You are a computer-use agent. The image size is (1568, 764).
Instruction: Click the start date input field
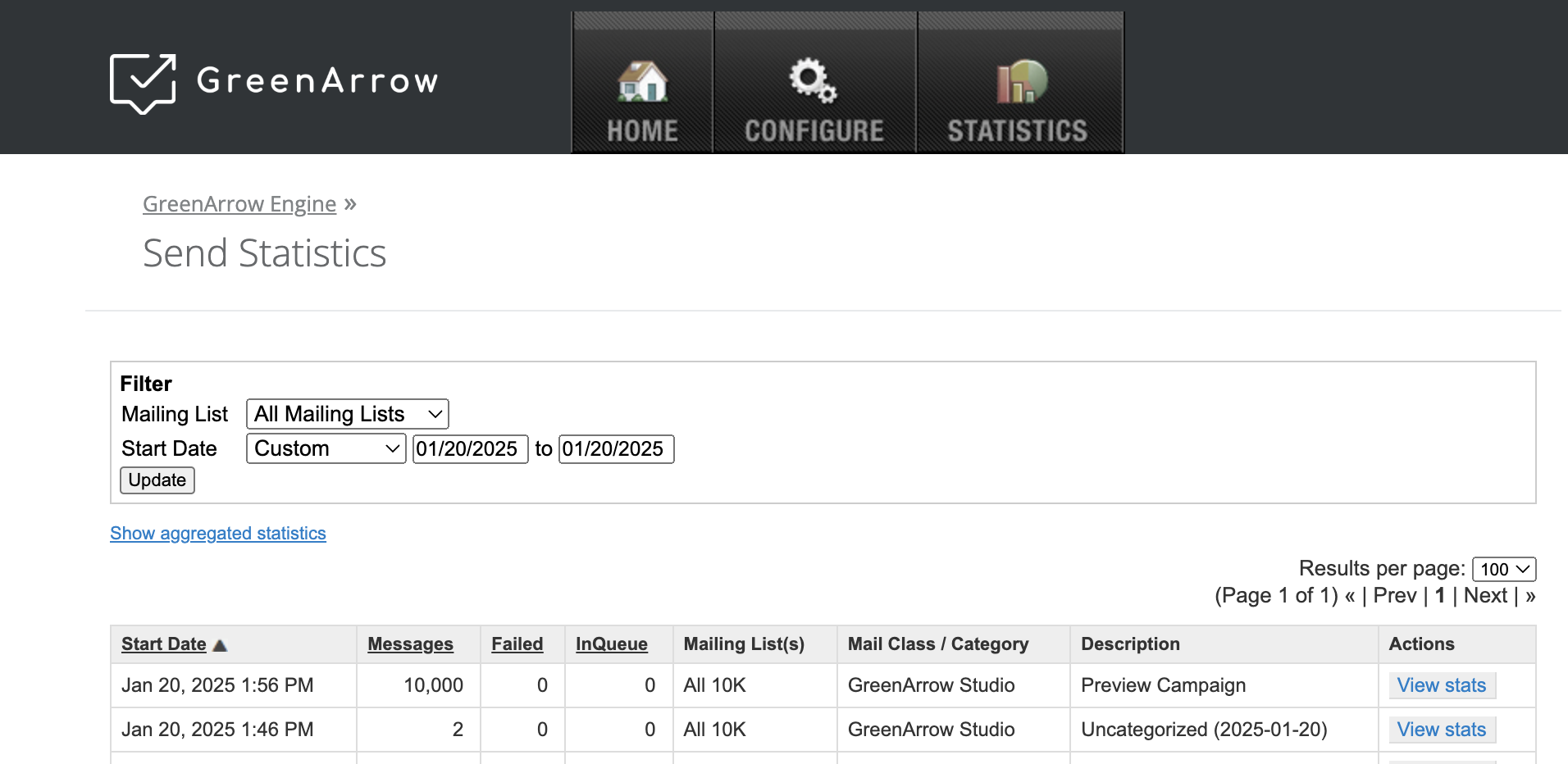point(470,449)
